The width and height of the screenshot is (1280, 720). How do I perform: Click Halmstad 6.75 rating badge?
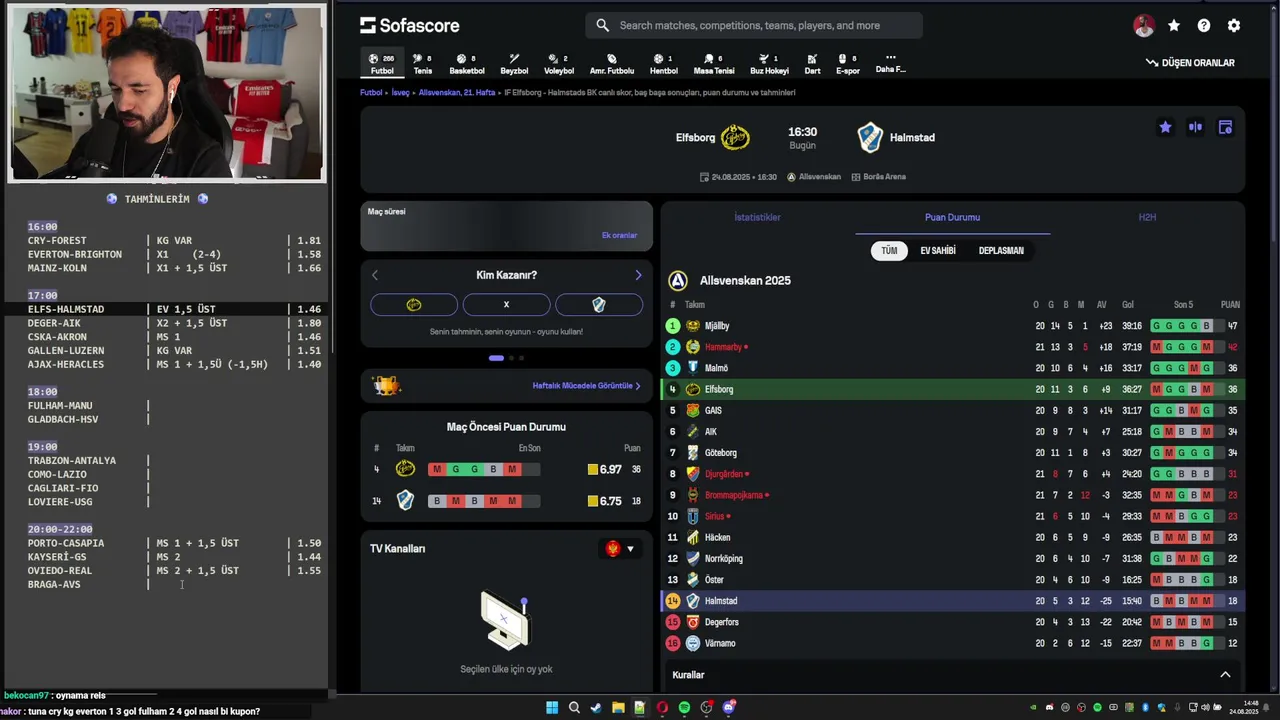pos(605,501)
